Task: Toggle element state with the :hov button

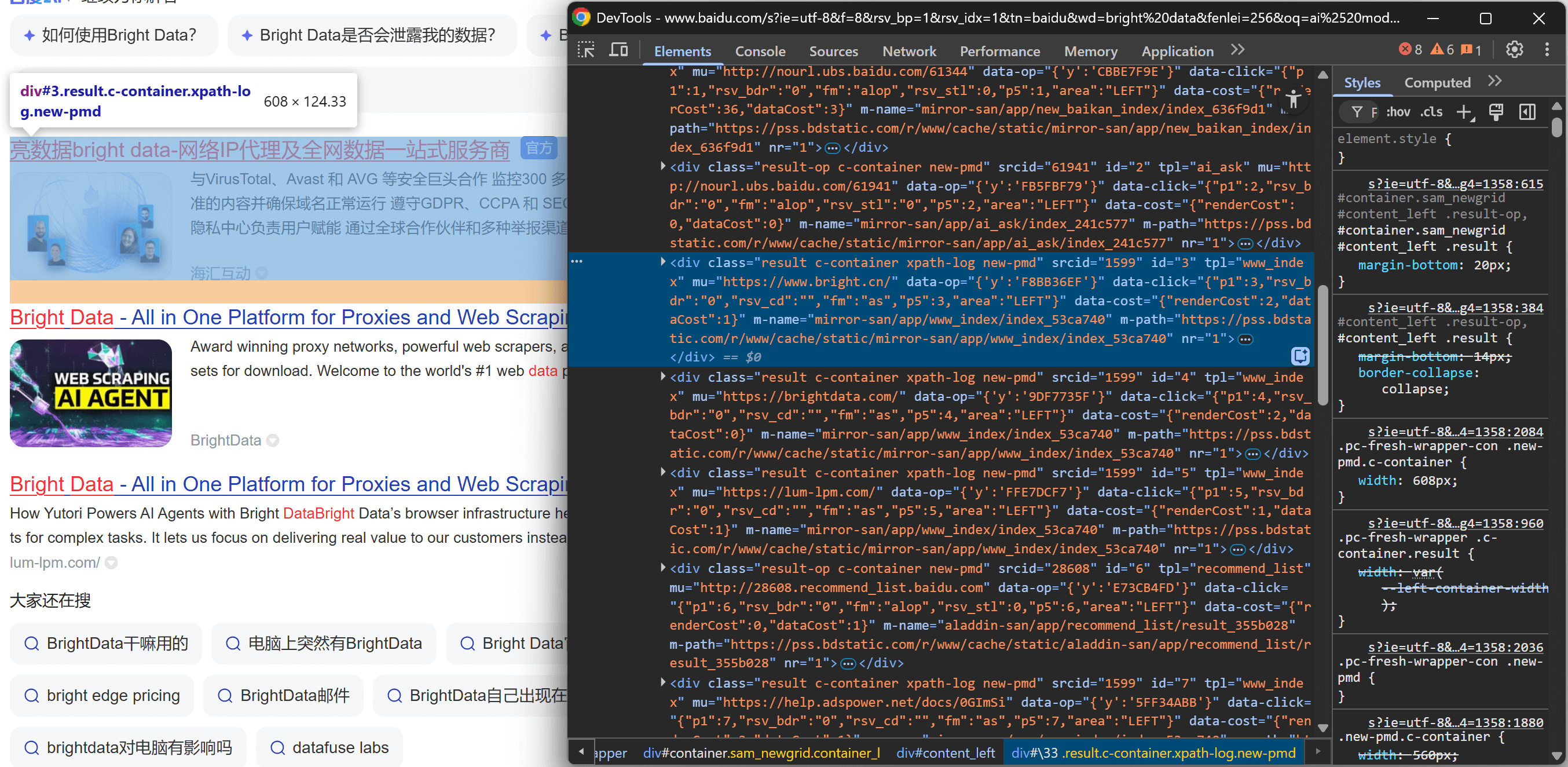Action: [x=1398, y=112]
